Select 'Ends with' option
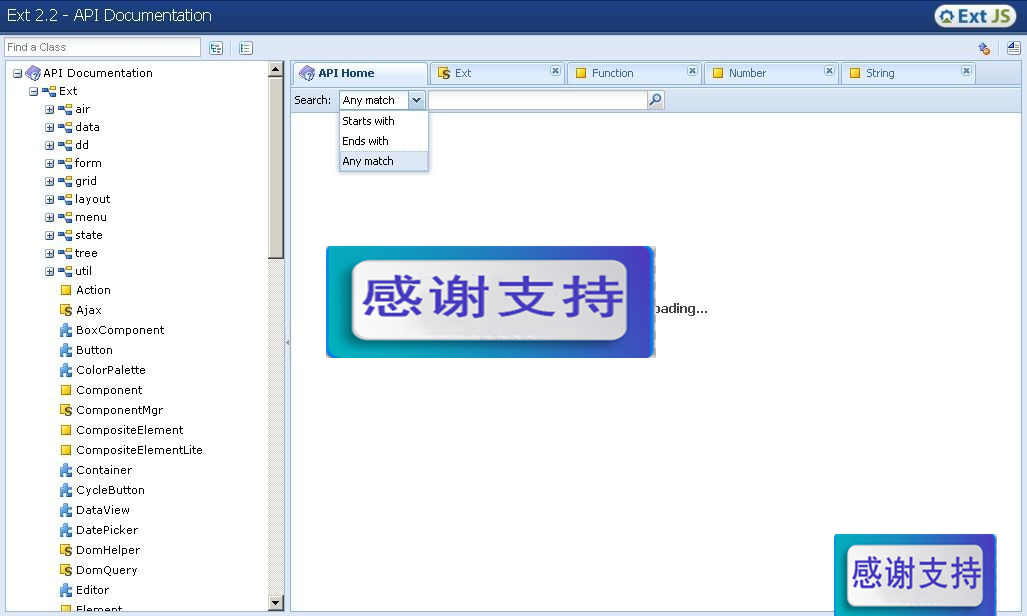The image size is (1027, 616). pos(384,141)
